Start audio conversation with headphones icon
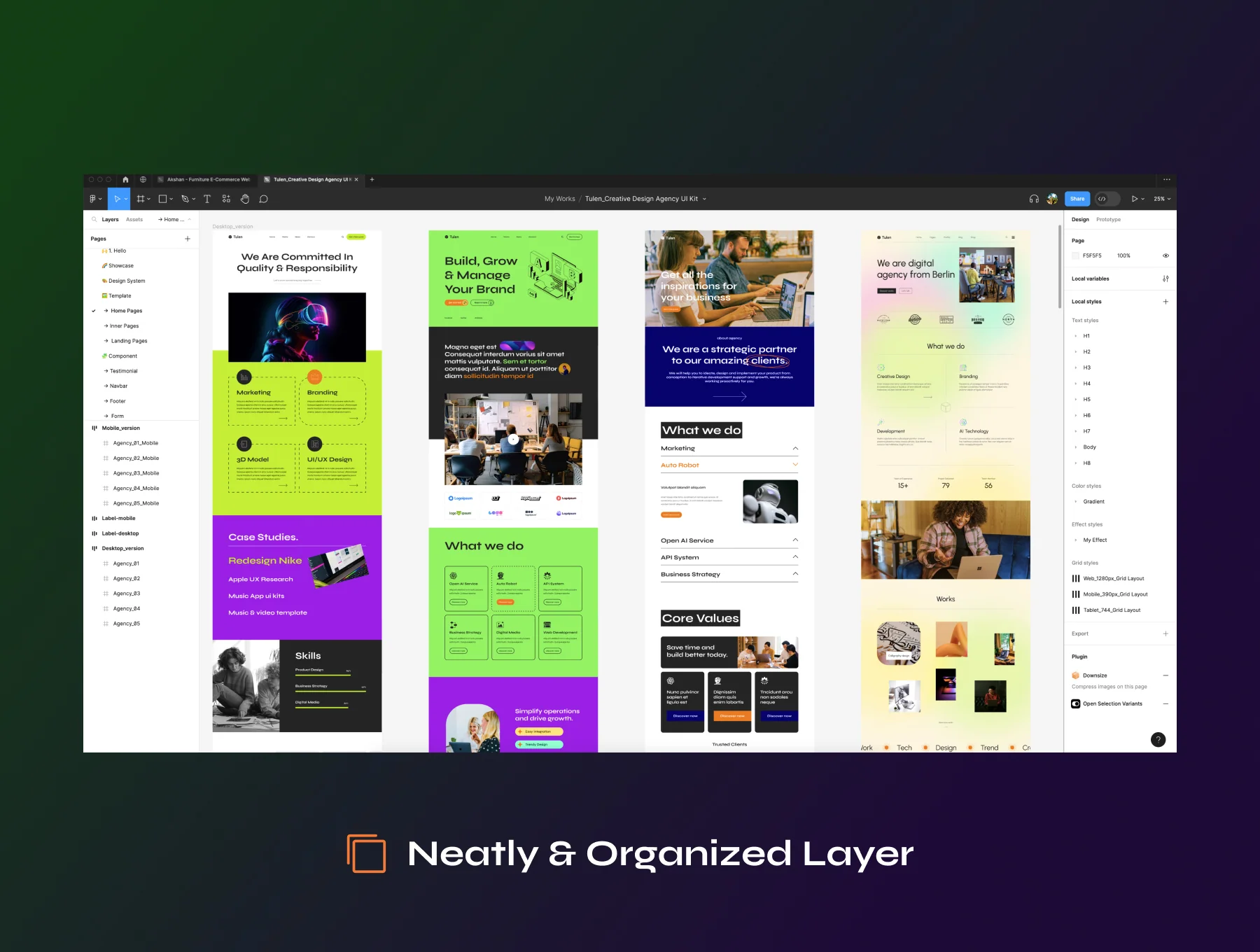 pyautogui.click(x=1034, y=199)
